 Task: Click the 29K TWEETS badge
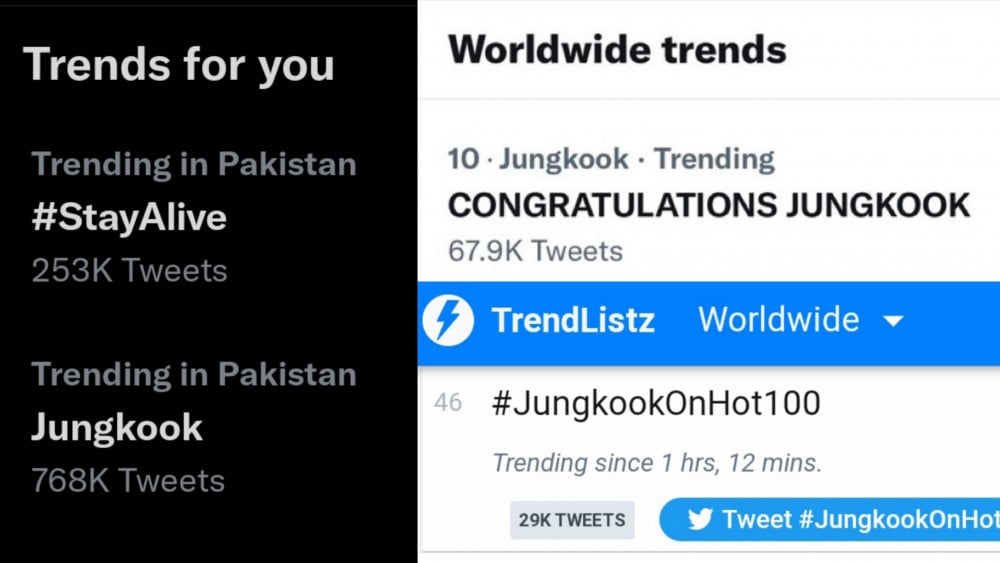coord(572,520)
